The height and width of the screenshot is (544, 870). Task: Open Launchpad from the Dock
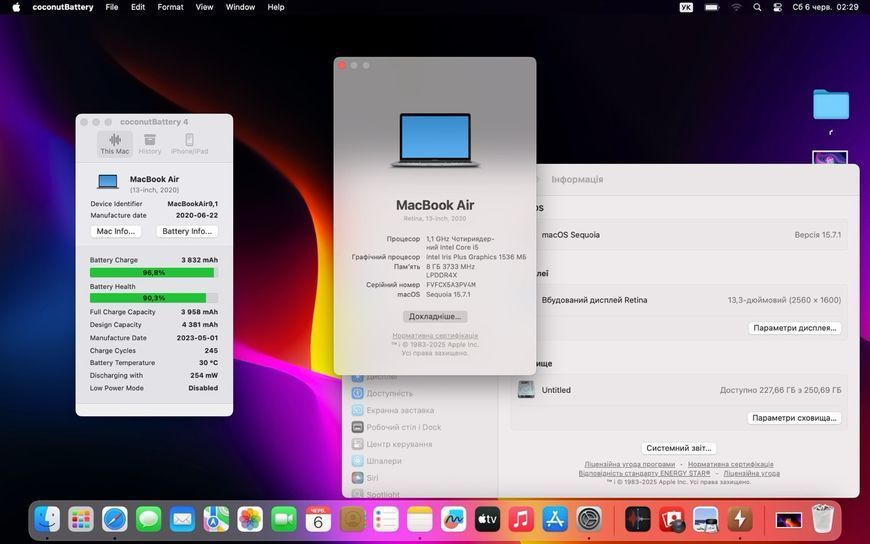81,520
